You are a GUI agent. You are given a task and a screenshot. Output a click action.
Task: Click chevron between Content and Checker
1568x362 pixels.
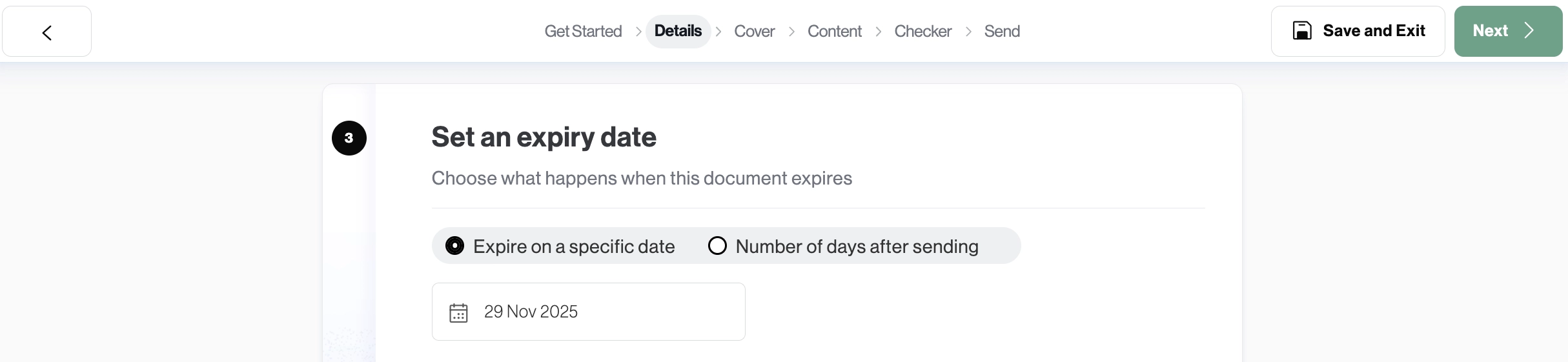pyautogui.click(x=878, y=32)
